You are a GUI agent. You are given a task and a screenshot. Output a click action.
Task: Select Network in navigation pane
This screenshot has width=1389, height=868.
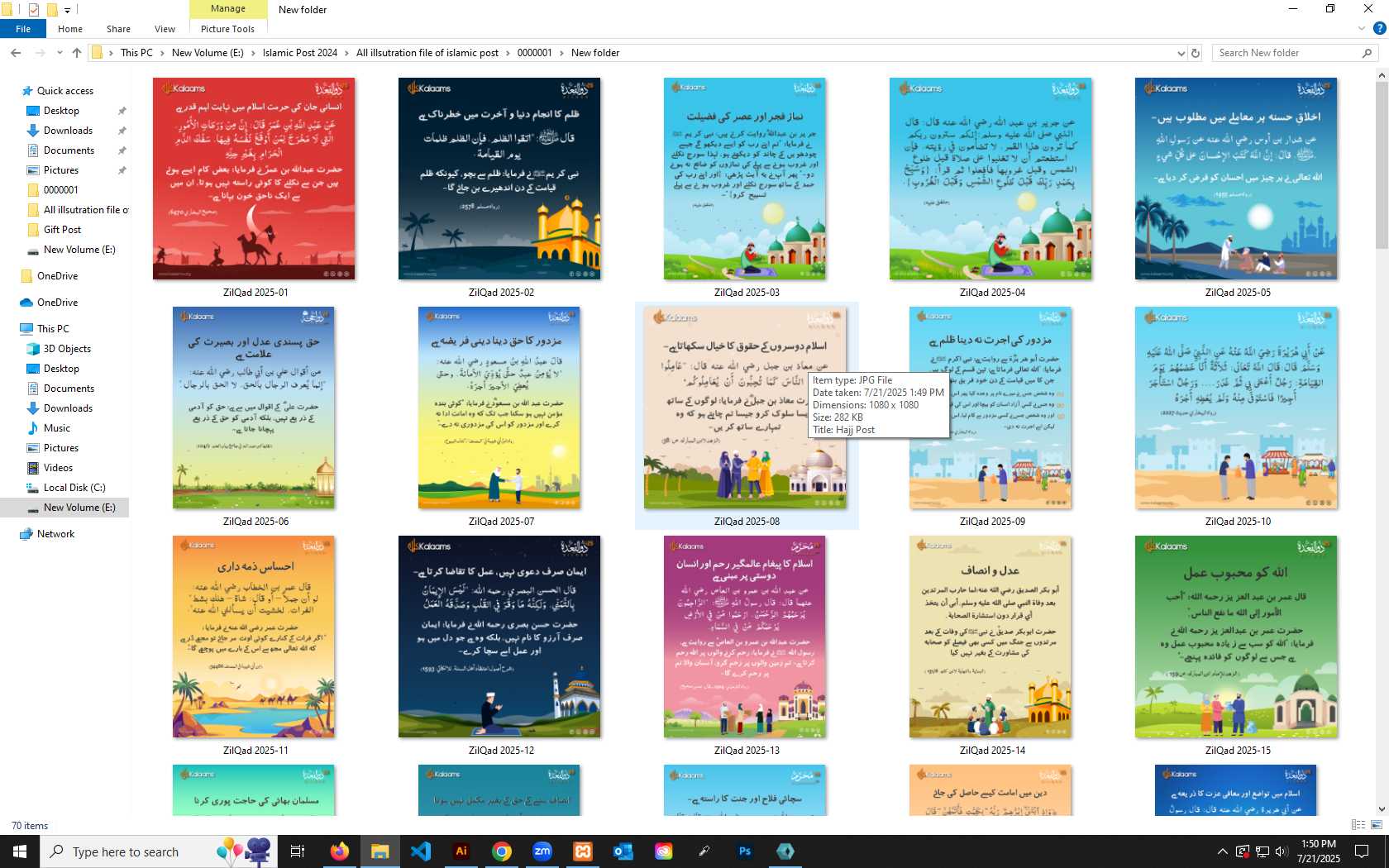[55, 534]
